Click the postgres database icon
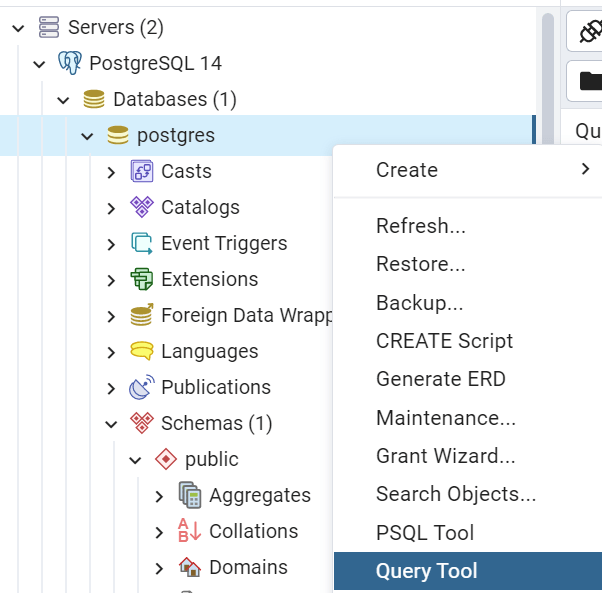 [x=118, y=135]
